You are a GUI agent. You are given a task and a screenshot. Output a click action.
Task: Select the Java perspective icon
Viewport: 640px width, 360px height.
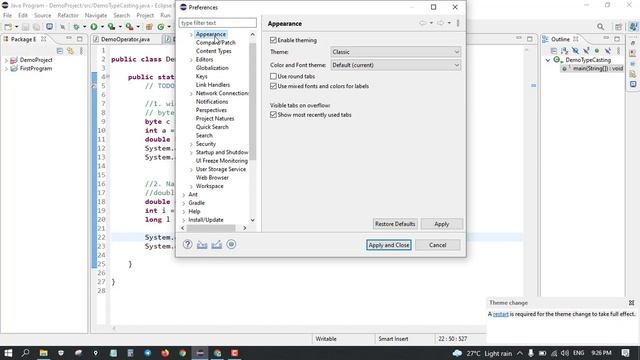(x=633, y=27)
